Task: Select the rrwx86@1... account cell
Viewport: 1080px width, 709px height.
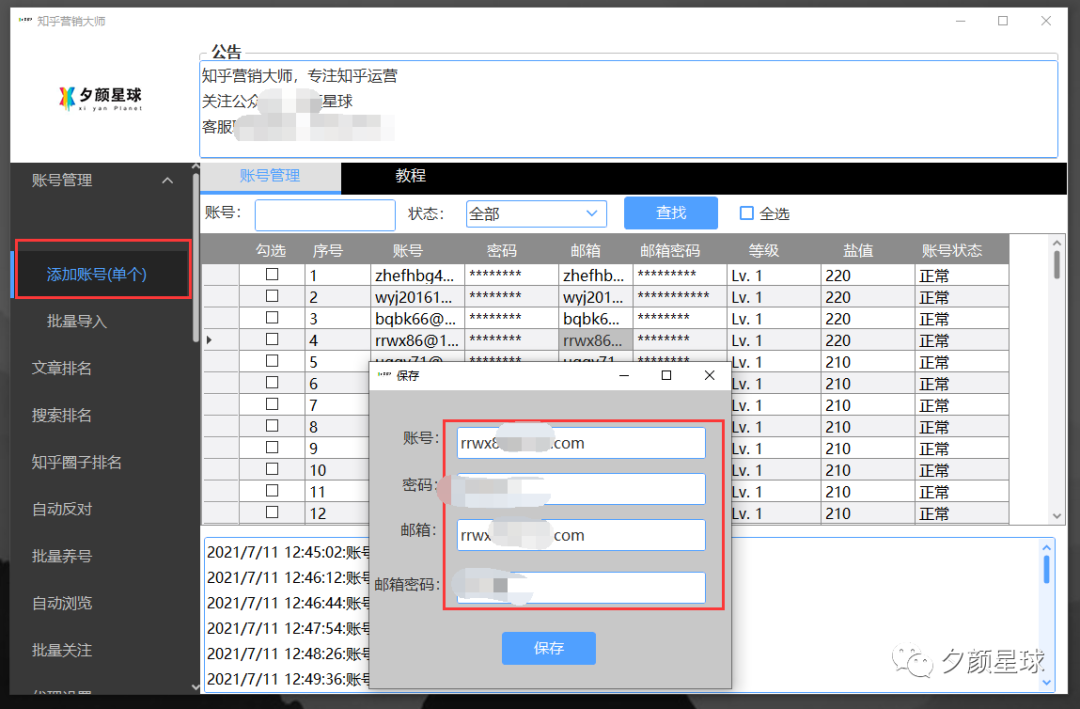Action: point(417,340)
